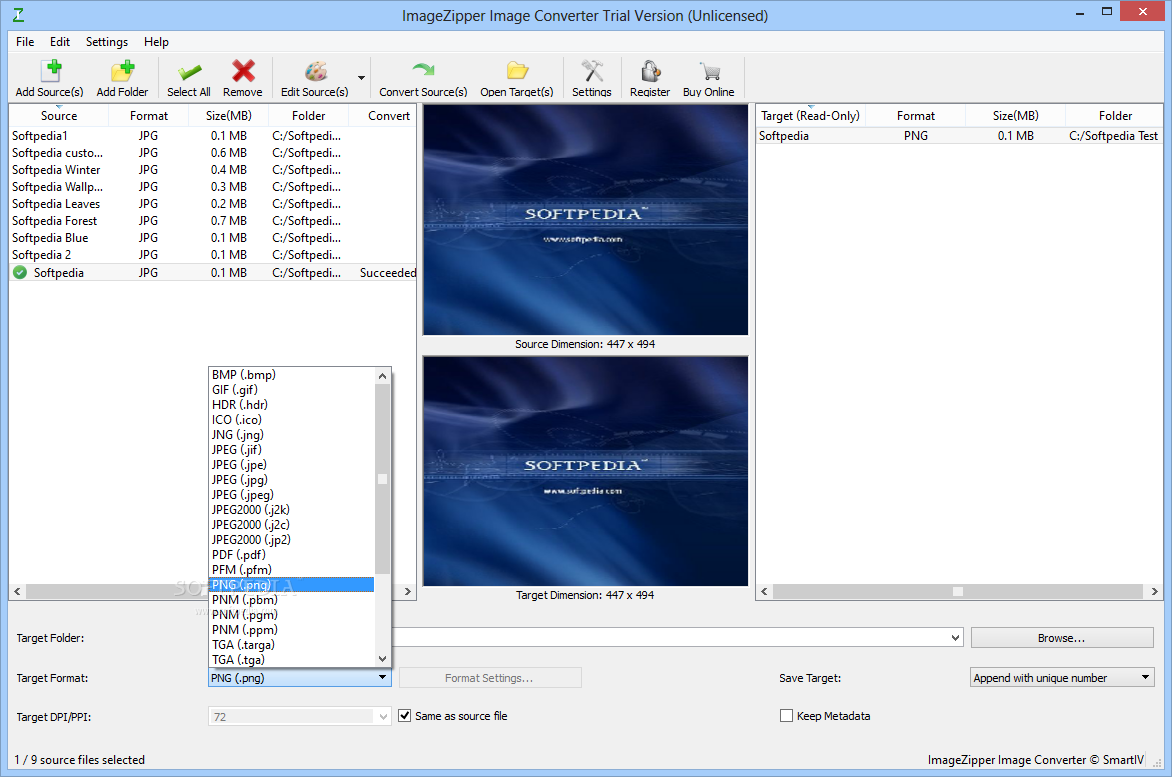Viewport: 1172px width, 777px height.
Task: Open the Settings tools icon
Action: click(x=592, y=71)
